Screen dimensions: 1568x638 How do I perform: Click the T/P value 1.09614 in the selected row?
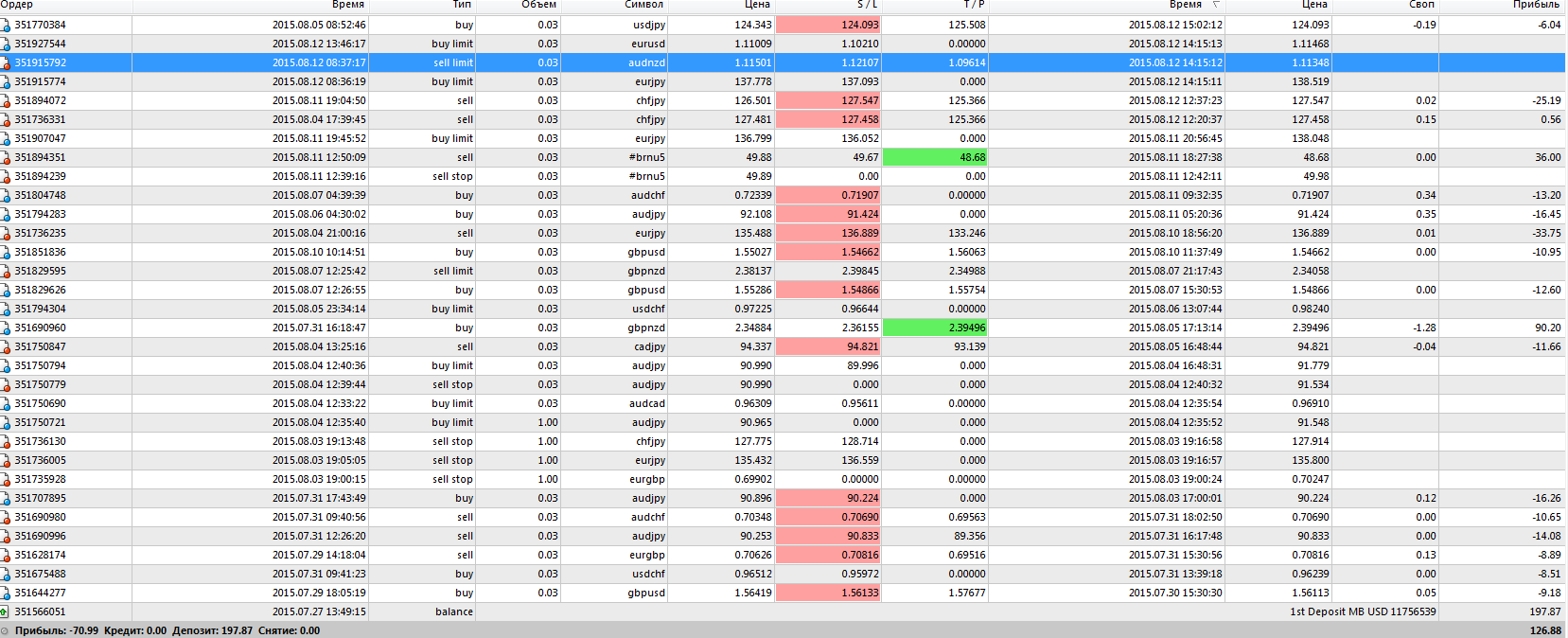click(966, 62)
